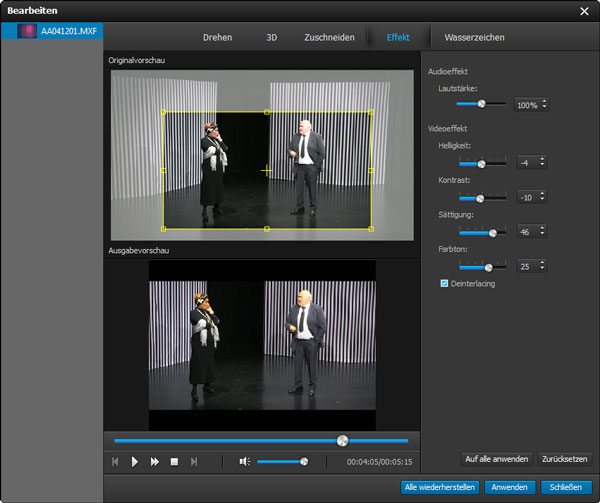Close the Bearbeiten dialog window
This screenshot has width=600, height=503.
(x=584, y=11)
